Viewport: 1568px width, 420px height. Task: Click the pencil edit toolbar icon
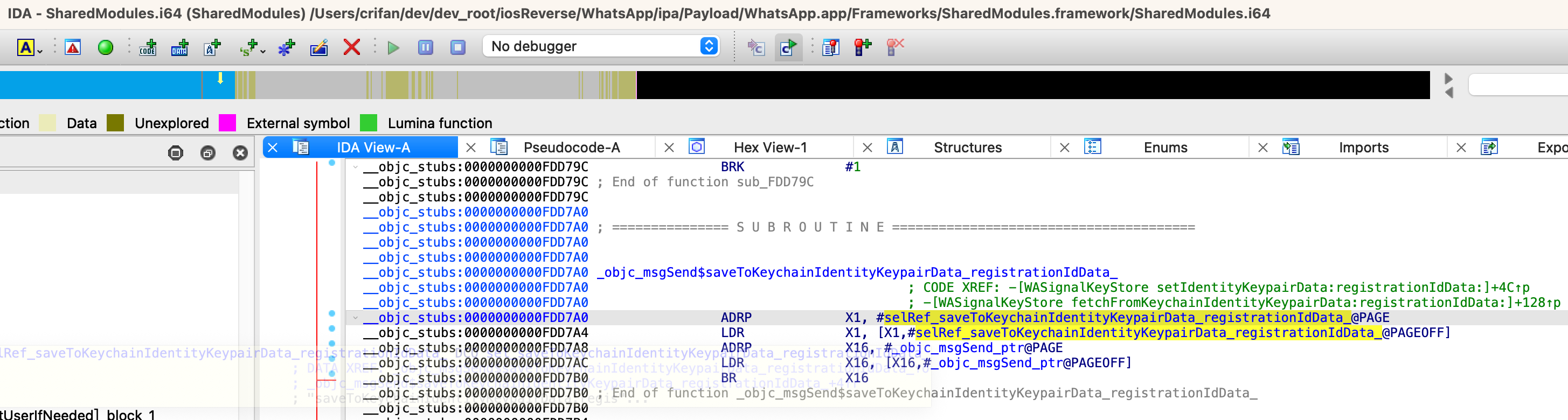pos(319,47)
